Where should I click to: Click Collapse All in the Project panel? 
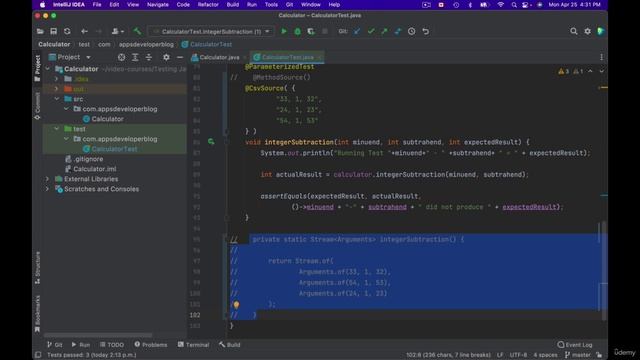pyautogui.click(x=149, y=58)
